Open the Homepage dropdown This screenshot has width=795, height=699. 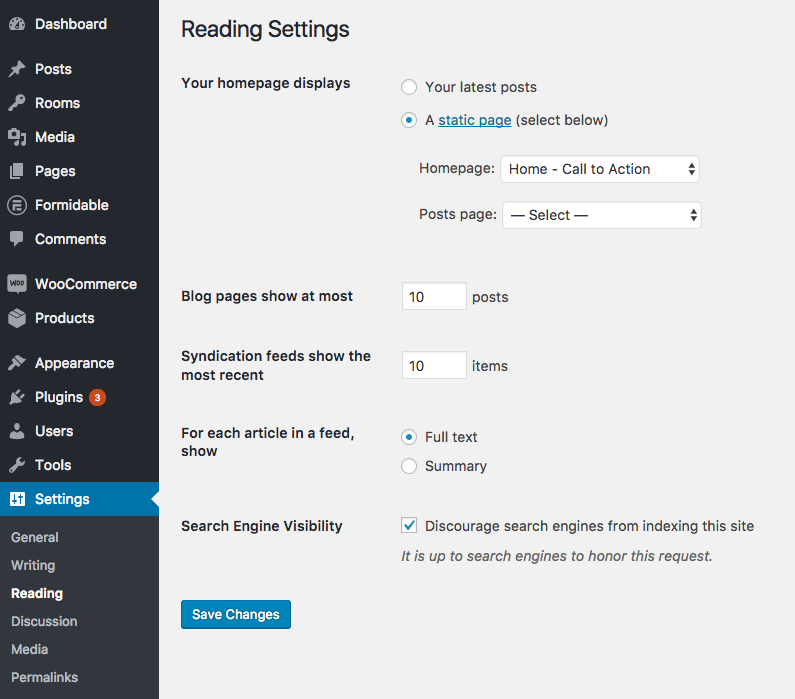pos(600,169)
